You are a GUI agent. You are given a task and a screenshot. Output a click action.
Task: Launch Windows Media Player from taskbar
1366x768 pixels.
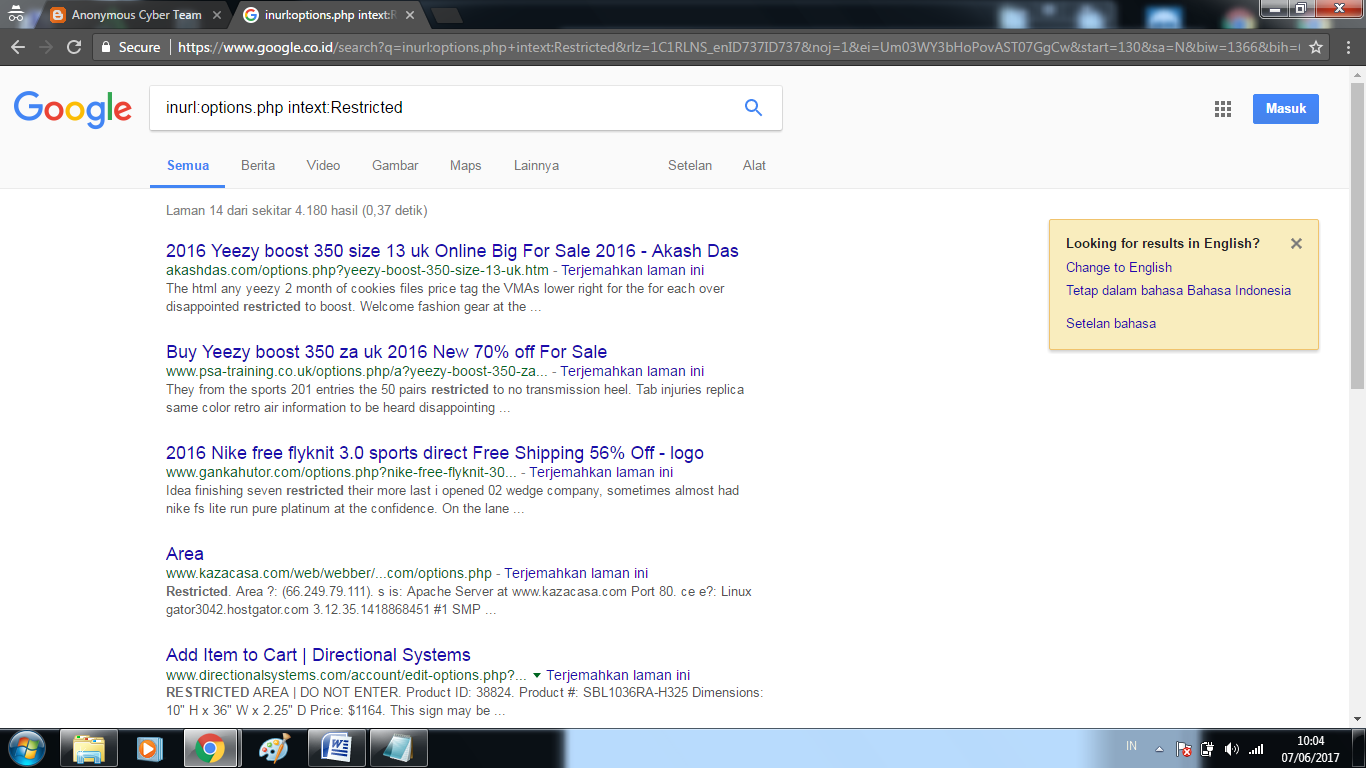coord(149,748)
